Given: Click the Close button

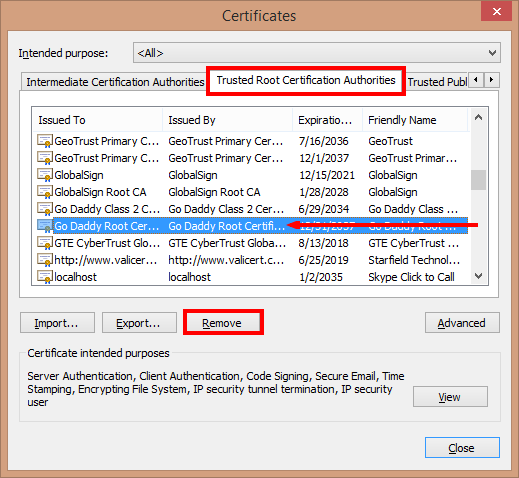Looking at the screenshot, I should [x=462, y=448].
